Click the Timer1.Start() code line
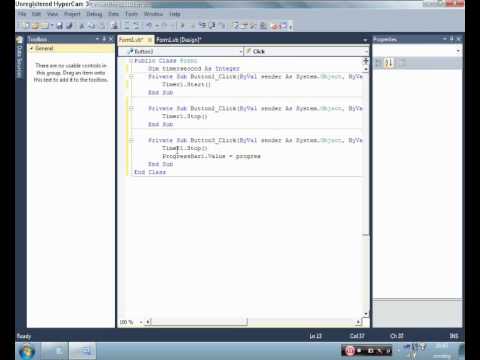 [186, 84]
